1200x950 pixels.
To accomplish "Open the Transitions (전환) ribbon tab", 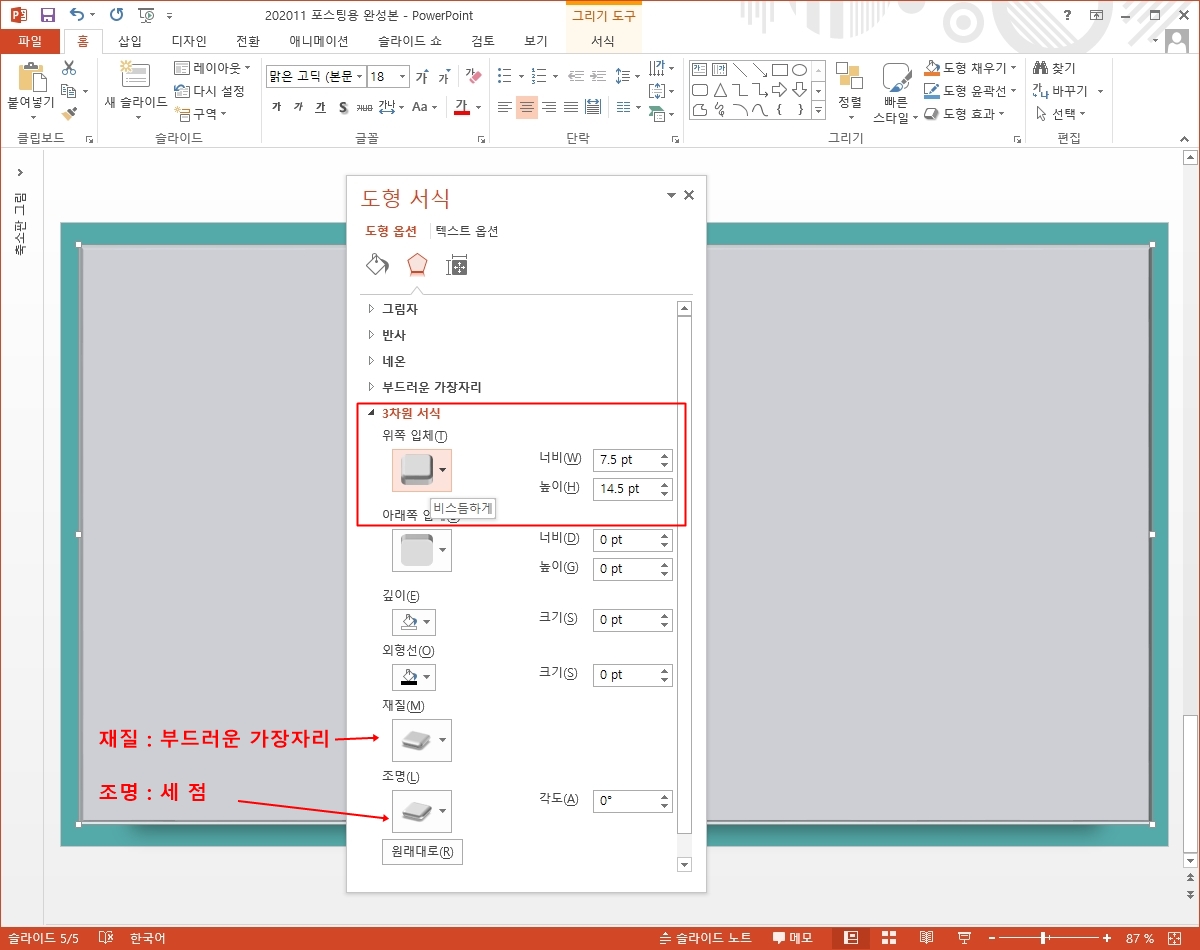I will point(248,41).
